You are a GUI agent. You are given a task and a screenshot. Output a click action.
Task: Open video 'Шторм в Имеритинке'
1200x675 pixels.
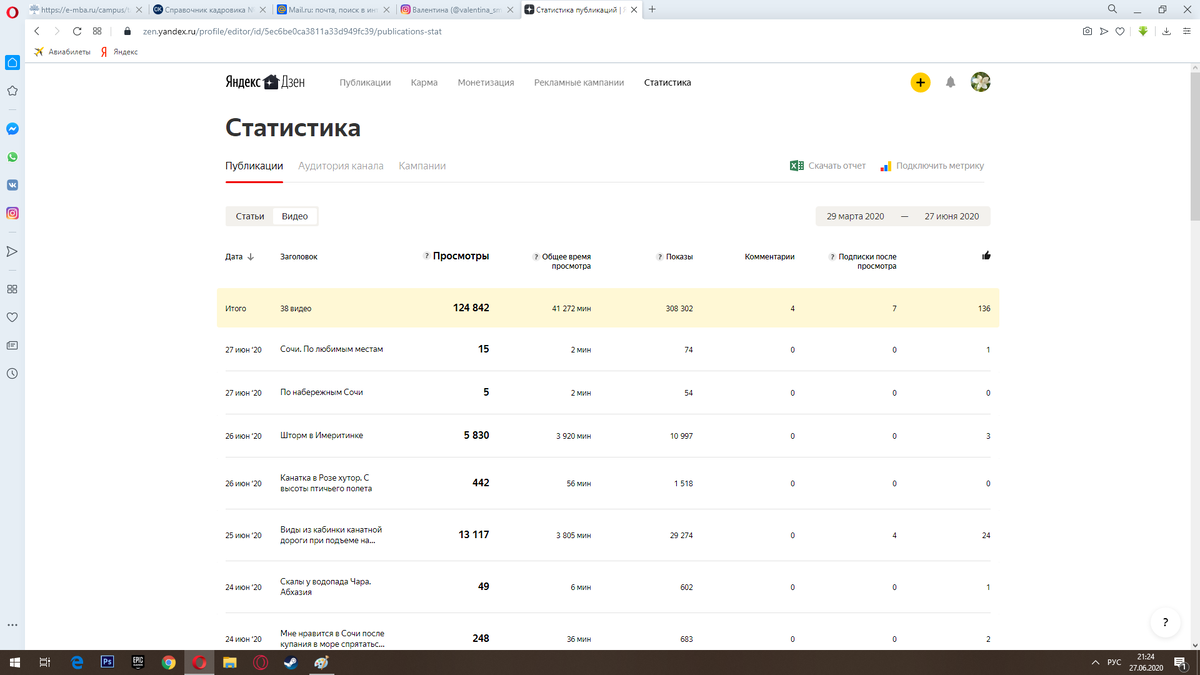point(321,436)
